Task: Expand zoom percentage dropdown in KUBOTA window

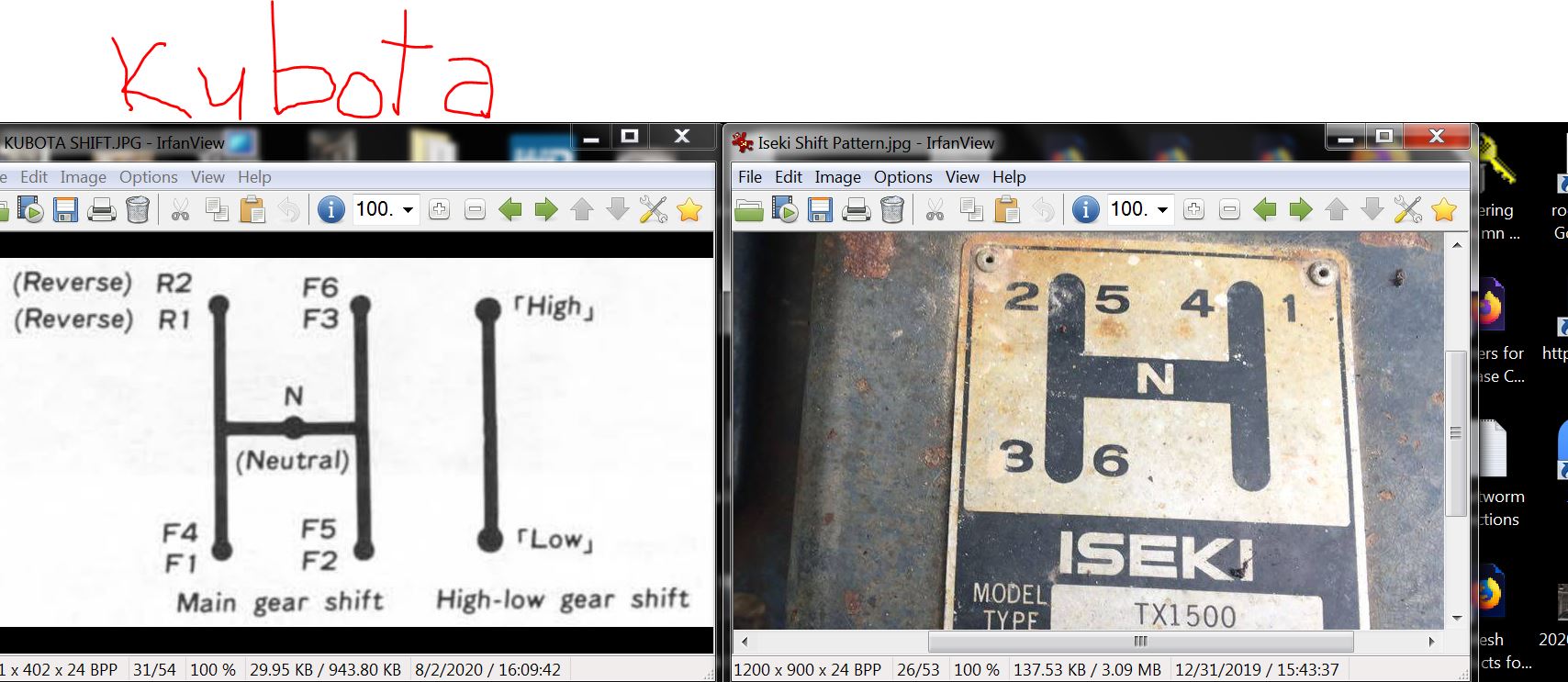Action: point(408,210)
